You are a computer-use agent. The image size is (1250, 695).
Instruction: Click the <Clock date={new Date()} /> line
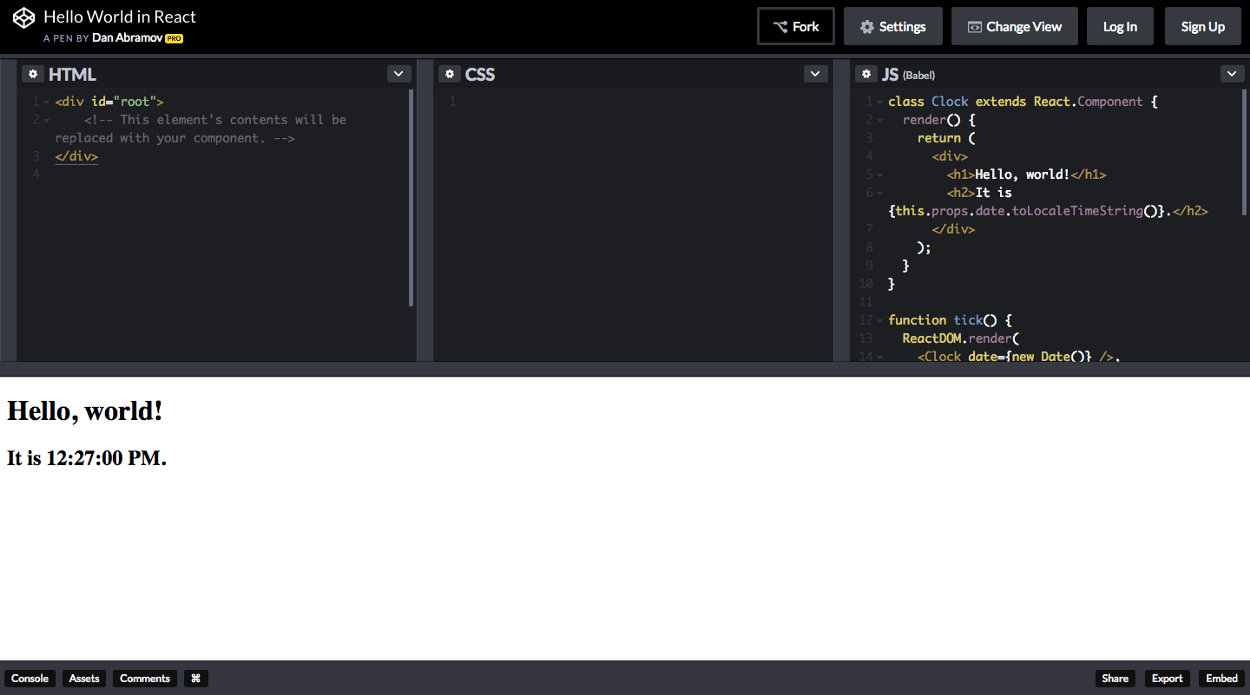click(1018, 356)
